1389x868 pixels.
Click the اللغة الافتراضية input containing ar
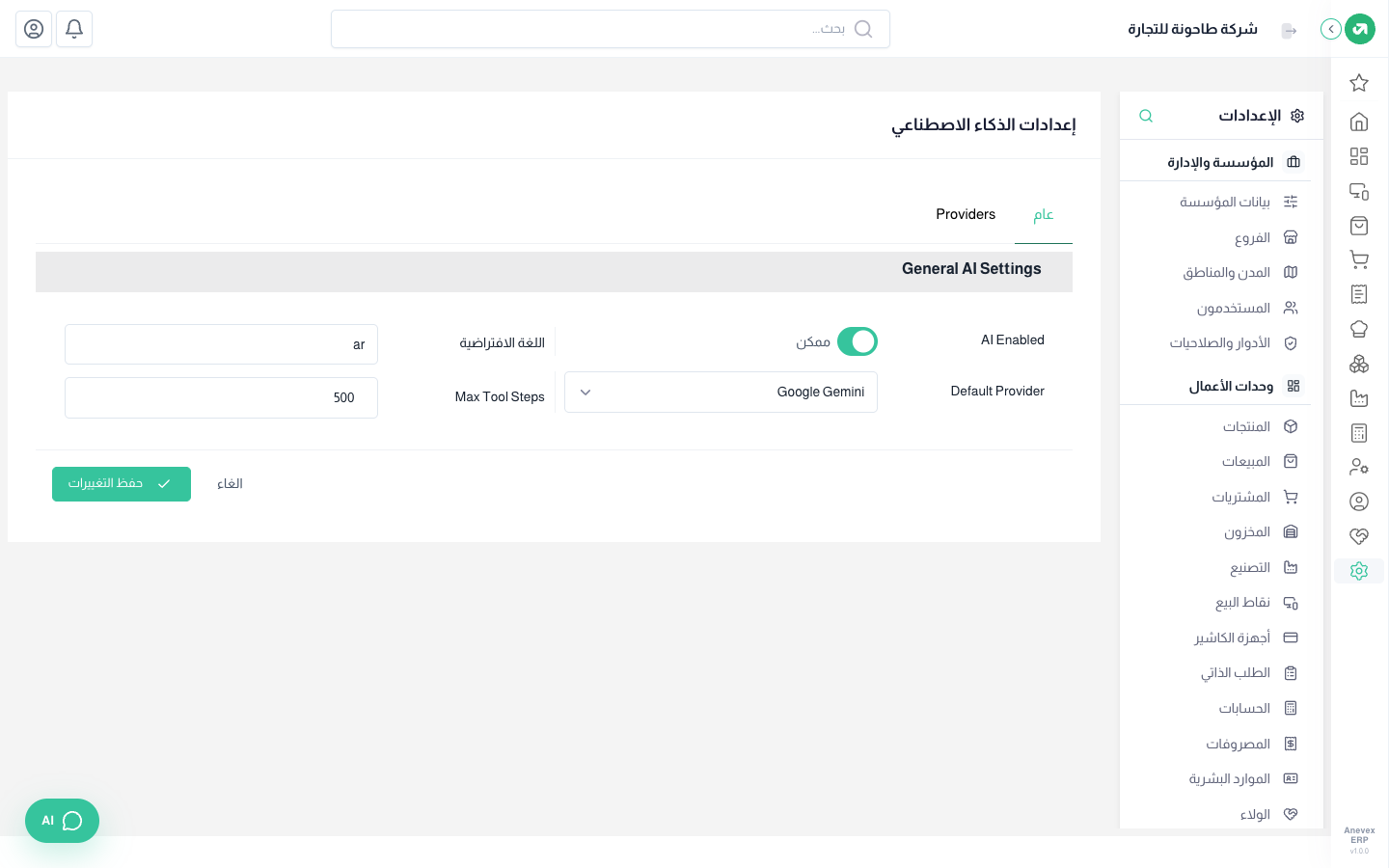coord(221,344)
